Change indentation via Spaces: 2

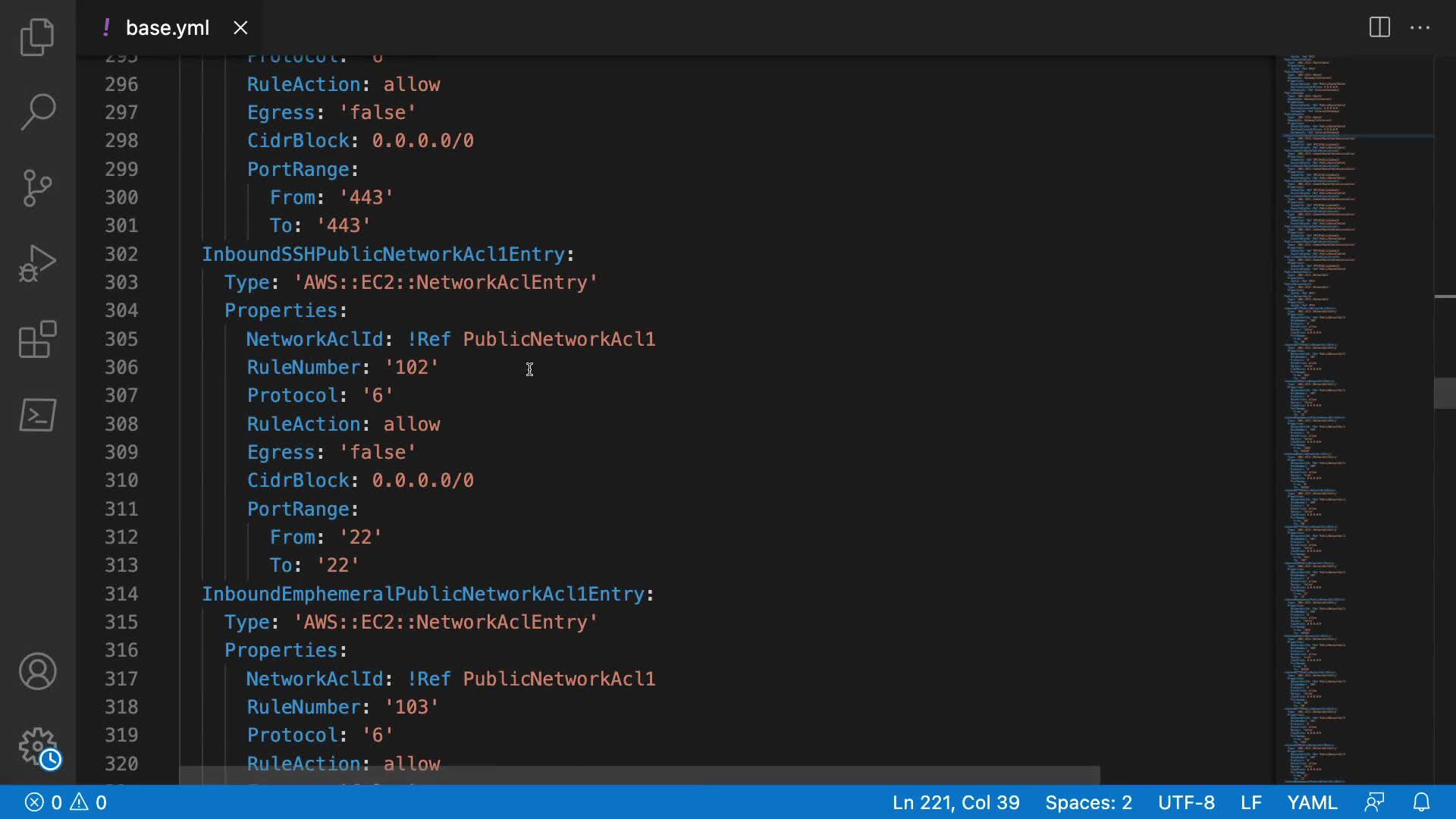[1088, 802]
